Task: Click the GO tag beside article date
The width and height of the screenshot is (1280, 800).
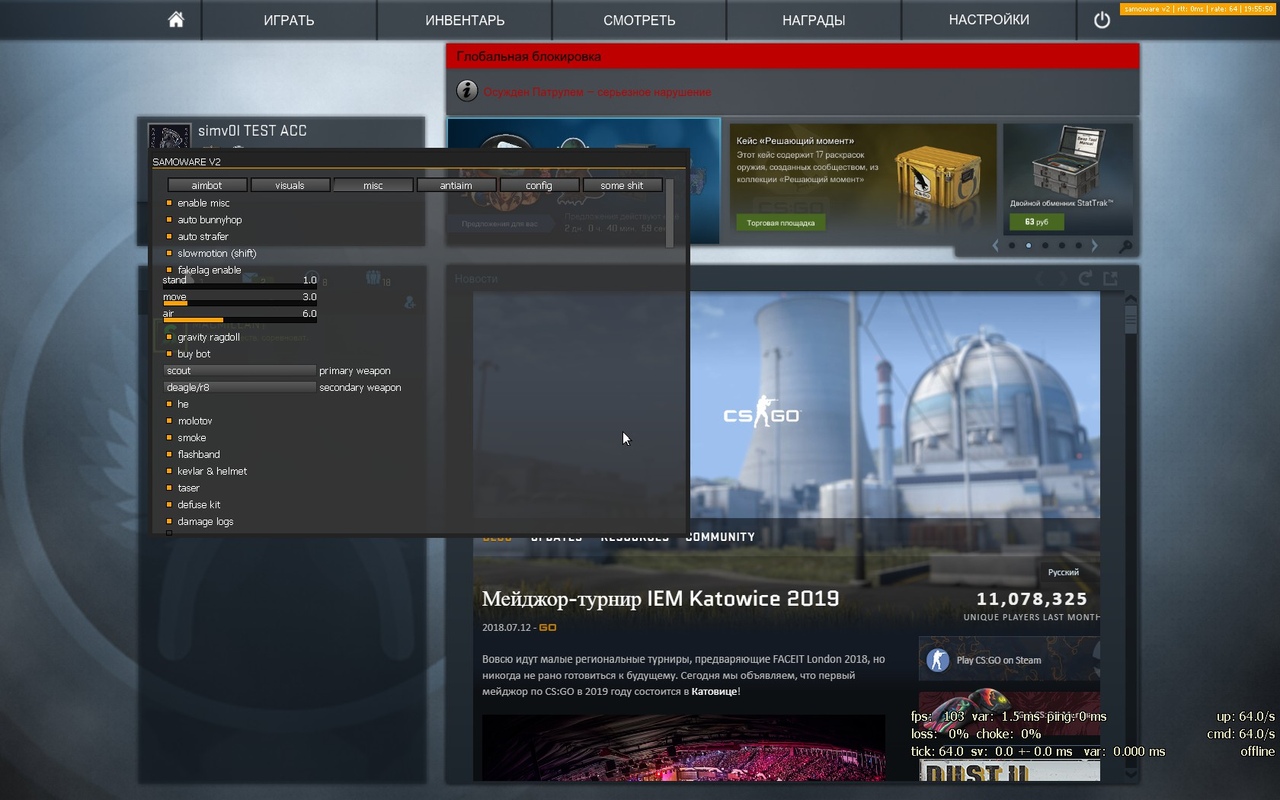Action: 547,628
